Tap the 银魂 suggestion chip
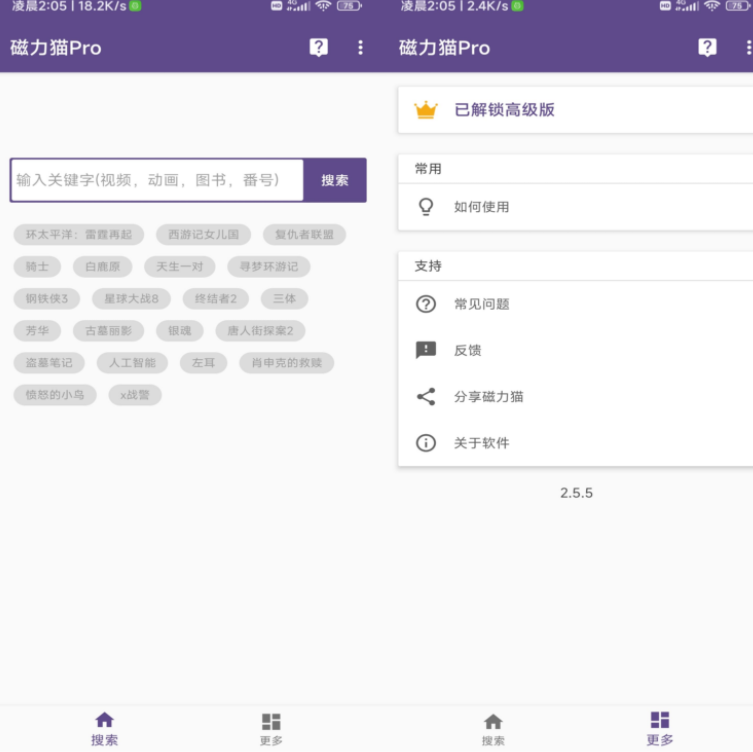753x752 pixels. tap(180, 331)
